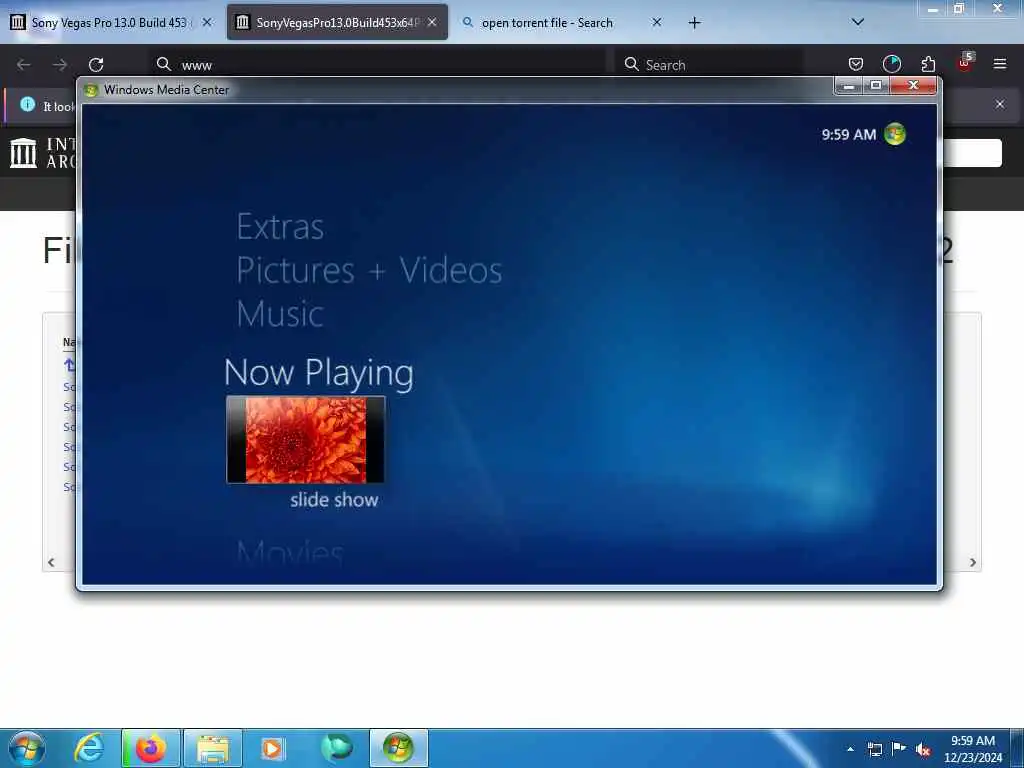
Task: Open Windows Explorer from taskbar
Action: [x=213, y=748]
